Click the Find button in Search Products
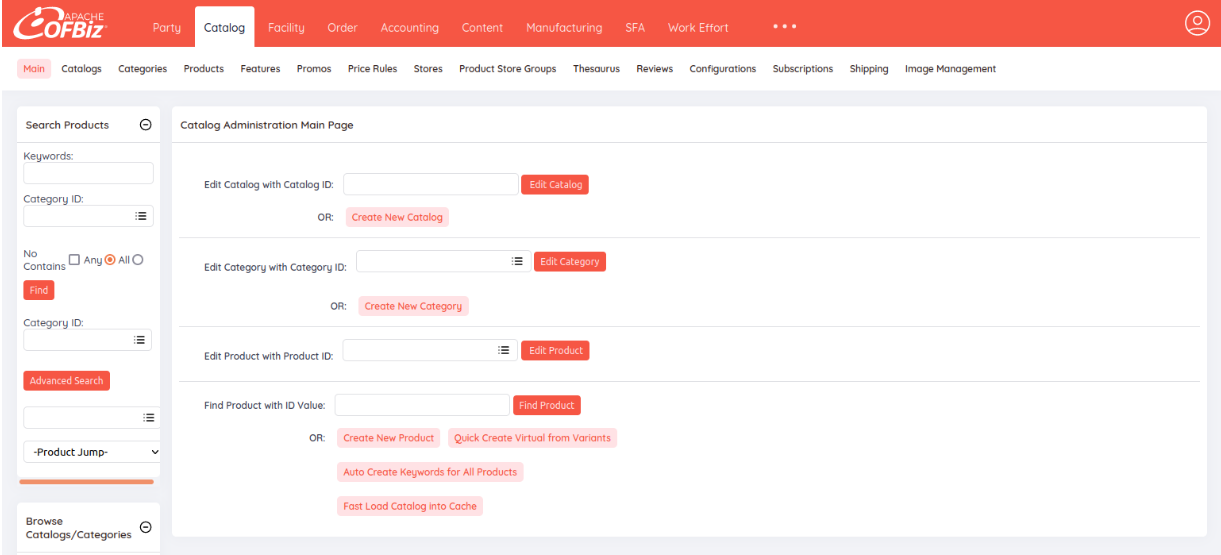The image size is (1221, 555). pyautogui.click(x=39, y=290)
